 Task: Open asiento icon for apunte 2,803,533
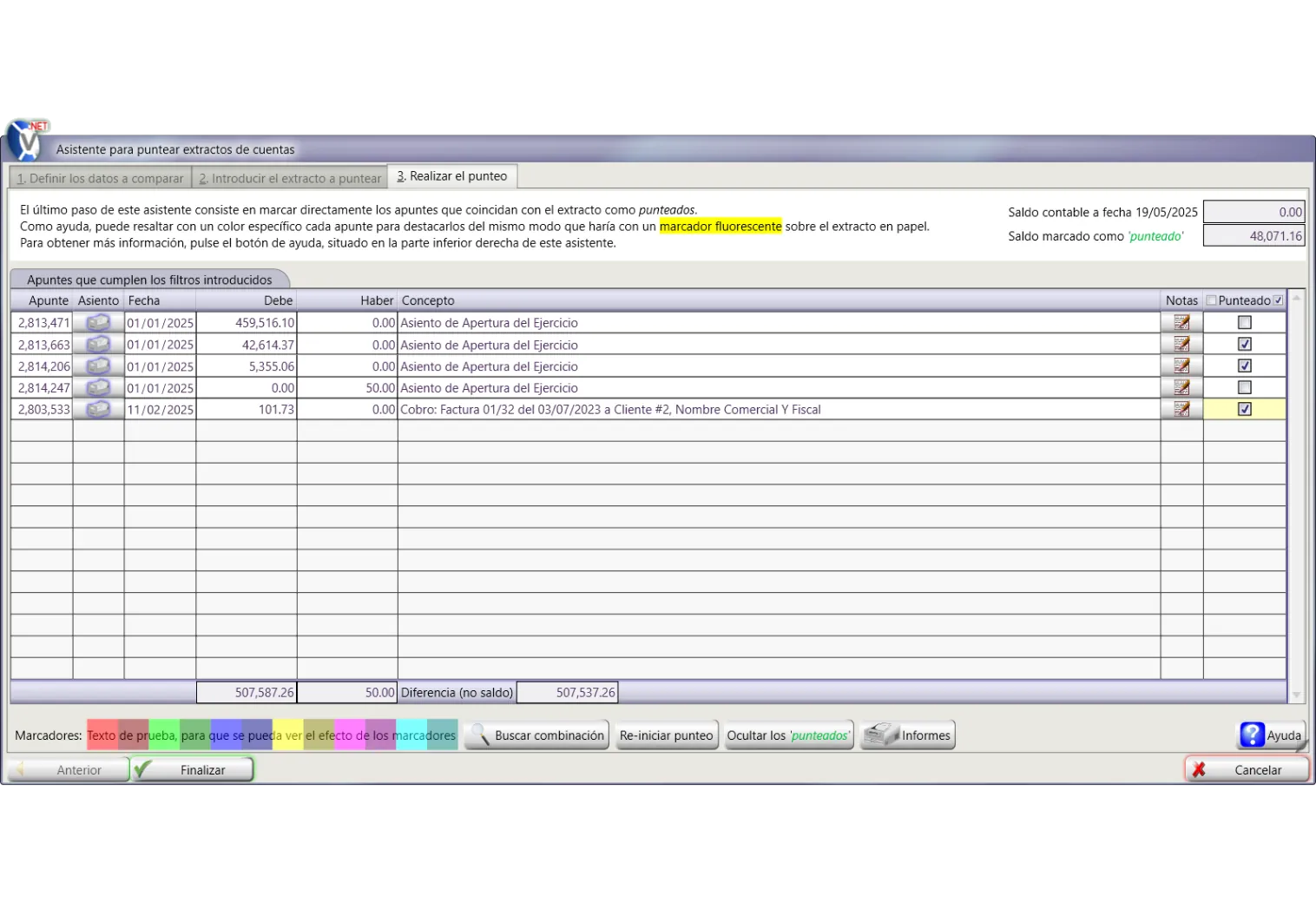[x=98, y=409]
